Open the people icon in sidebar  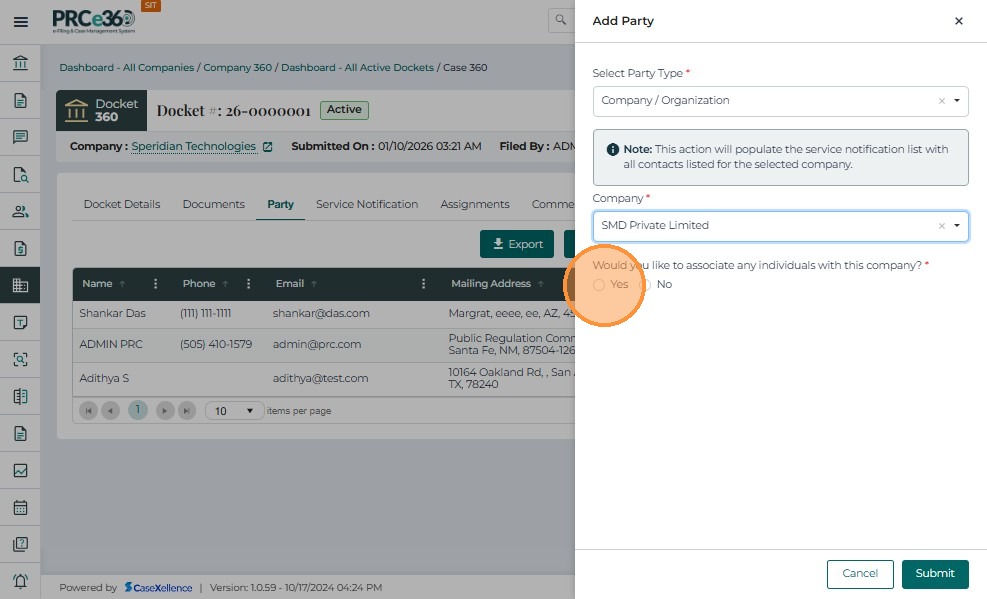coord(20,211)
